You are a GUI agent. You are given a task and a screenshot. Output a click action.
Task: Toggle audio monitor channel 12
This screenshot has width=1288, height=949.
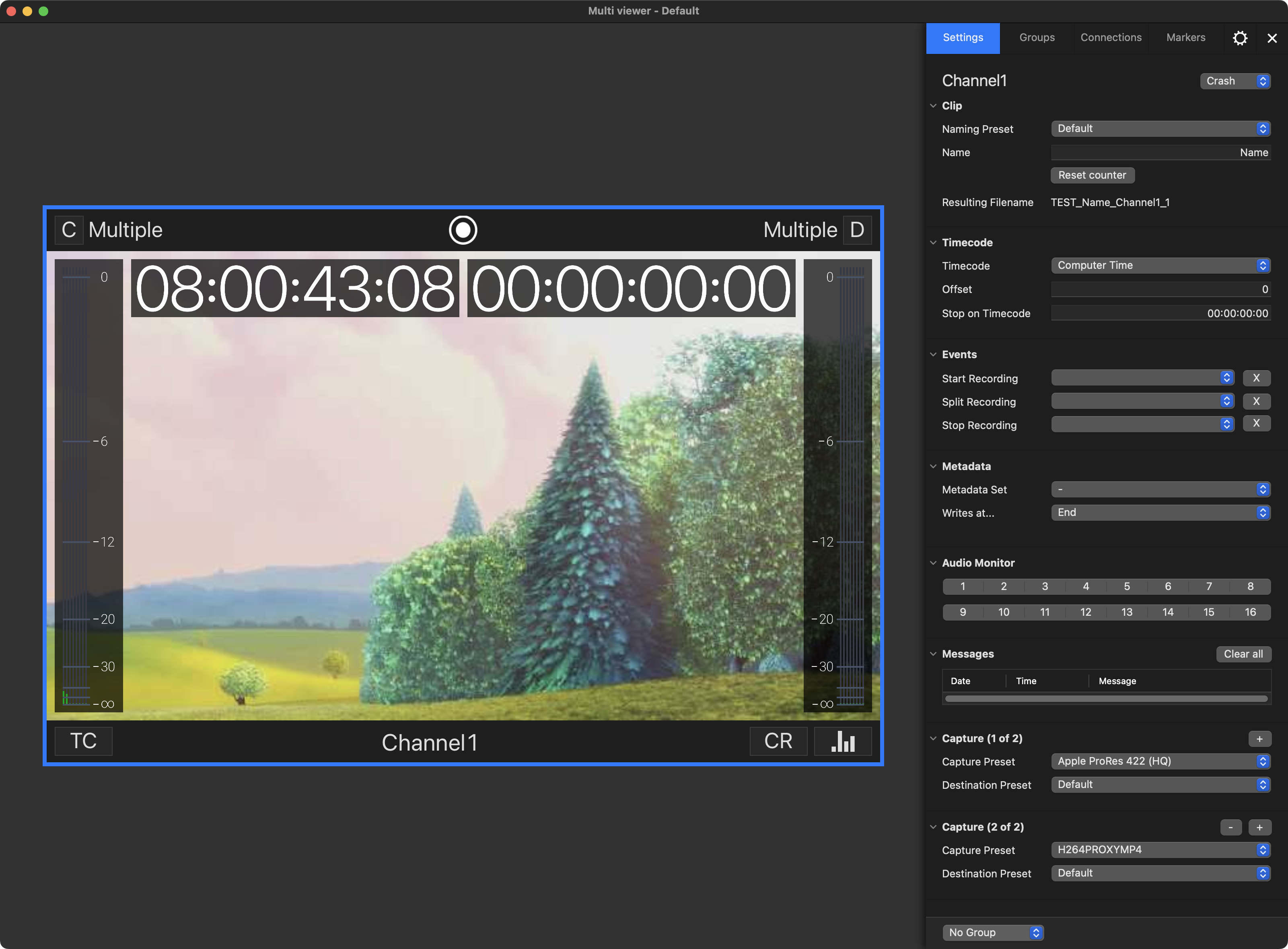(1086, 613)
